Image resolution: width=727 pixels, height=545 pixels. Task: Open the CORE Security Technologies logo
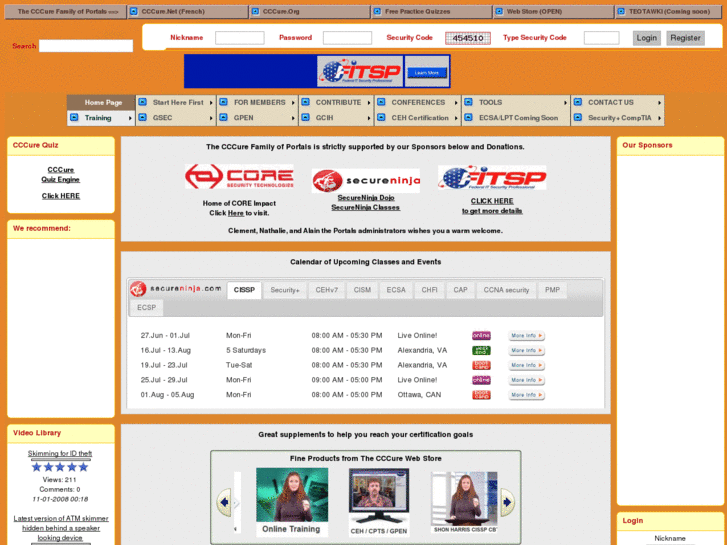click(x=239, y=177)
